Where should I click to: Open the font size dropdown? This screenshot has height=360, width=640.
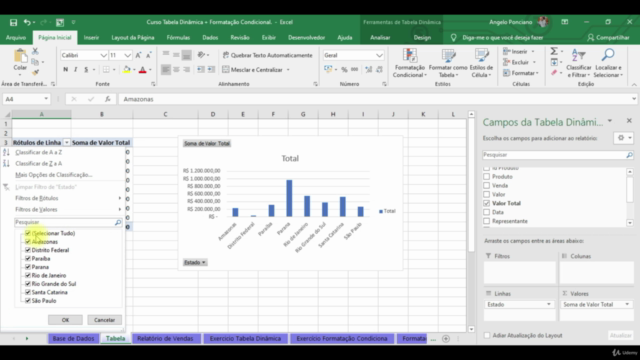point(128,55)
